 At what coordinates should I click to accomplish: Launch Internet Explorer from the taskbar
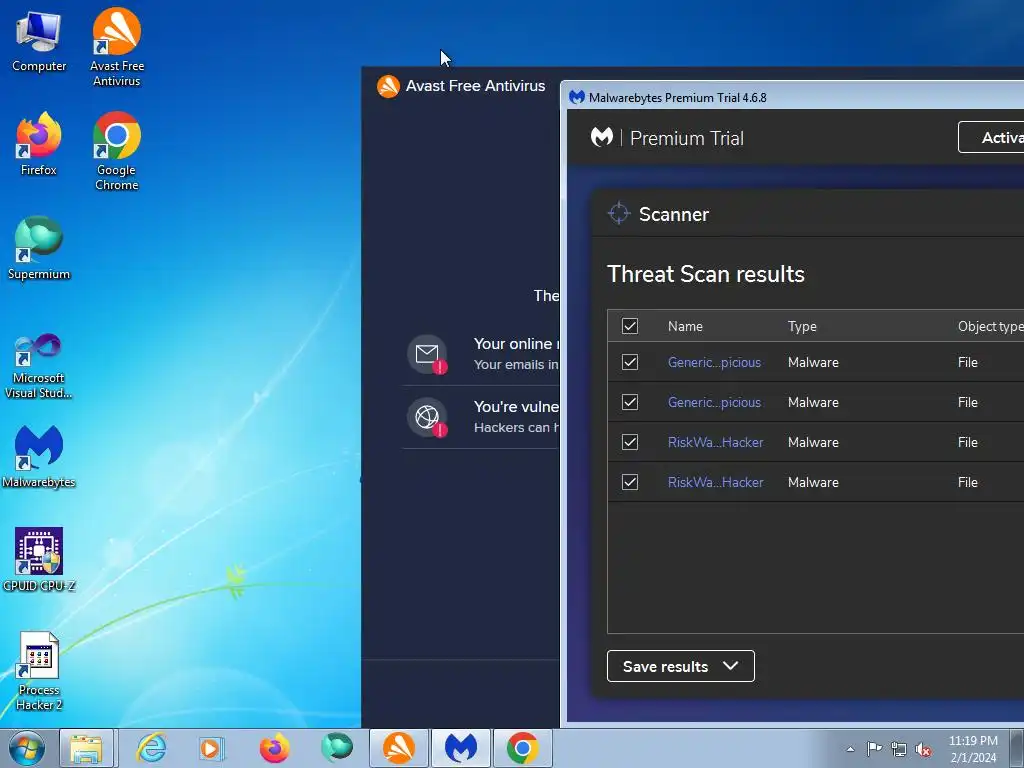point(152,748)
